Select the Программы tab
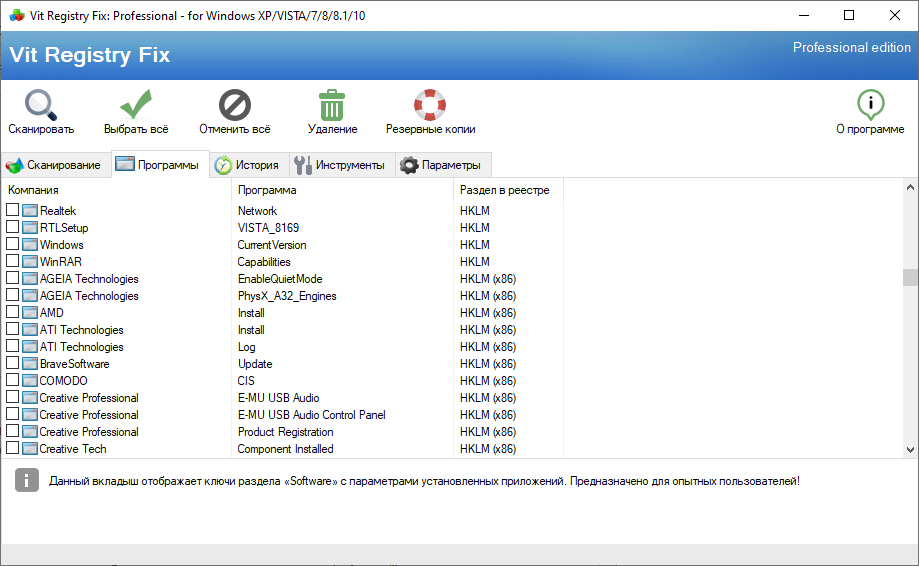Viewport: 919px width, 566px height. (x=160, y=165)
